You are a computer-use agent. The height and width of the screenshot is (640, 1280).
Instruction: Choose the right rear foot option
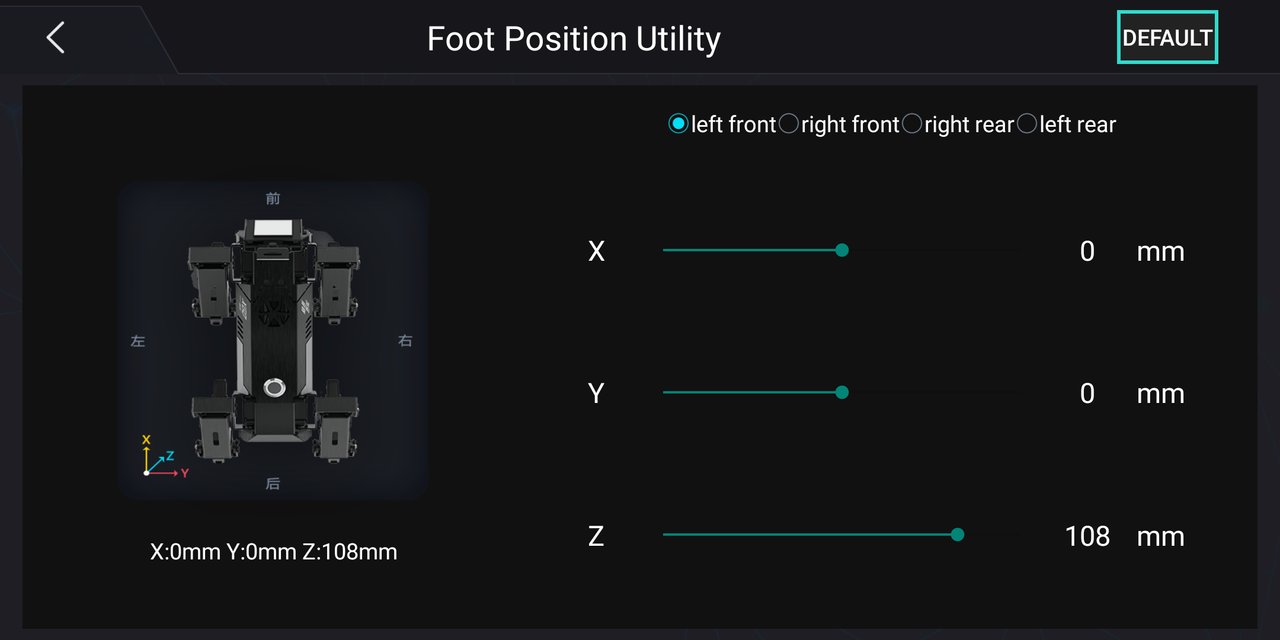point(958,124)
